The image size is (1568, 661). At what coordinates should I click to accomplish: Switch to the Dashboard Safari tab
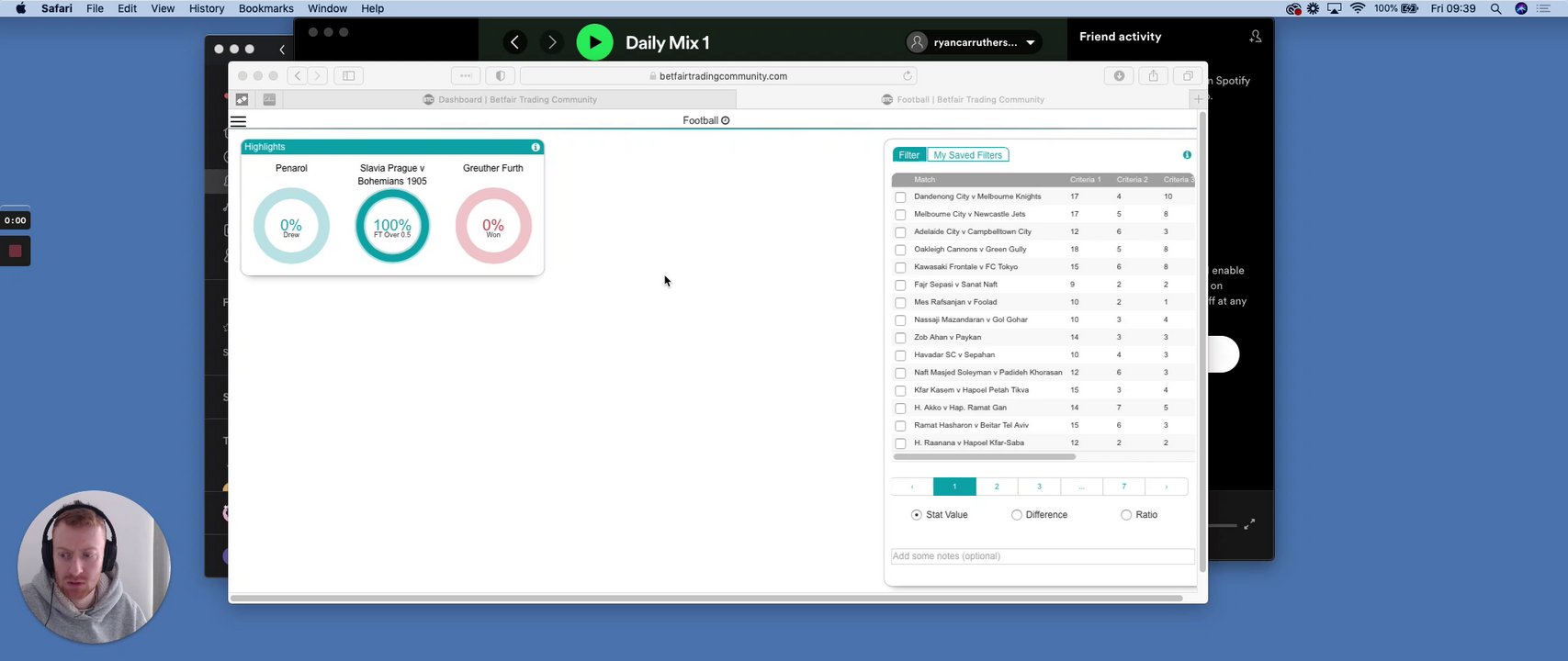(x=510, y=99)
